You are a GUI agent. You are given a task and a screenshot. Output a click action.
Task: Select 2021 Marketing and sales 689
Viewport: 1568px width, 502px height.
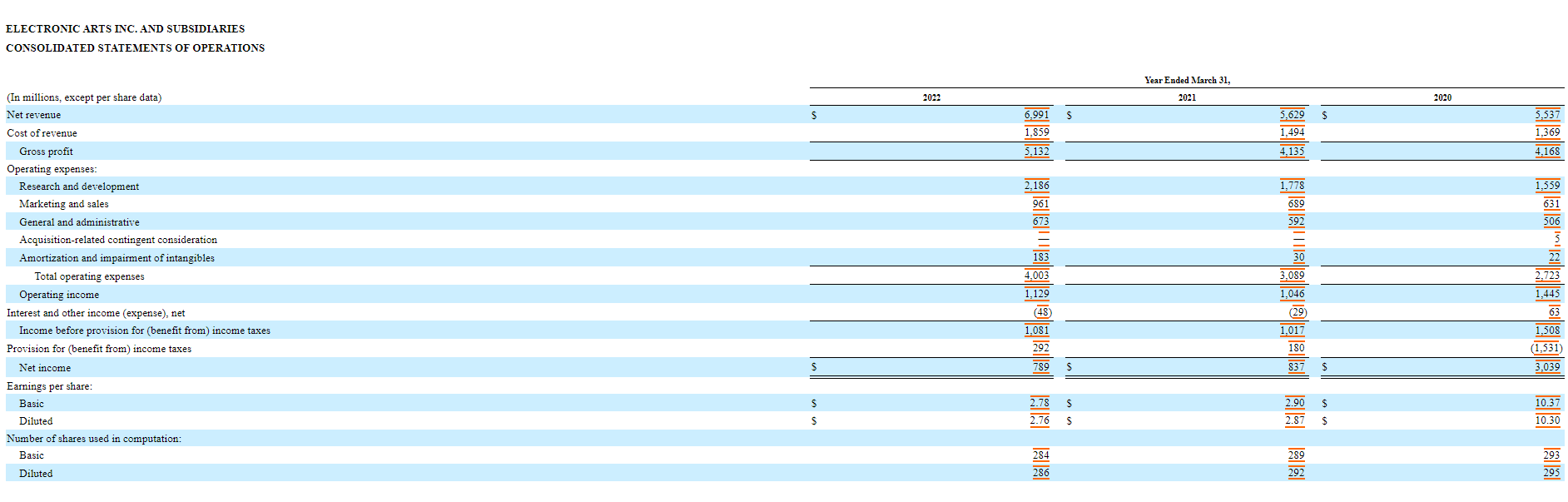(x=1296, y=204)
